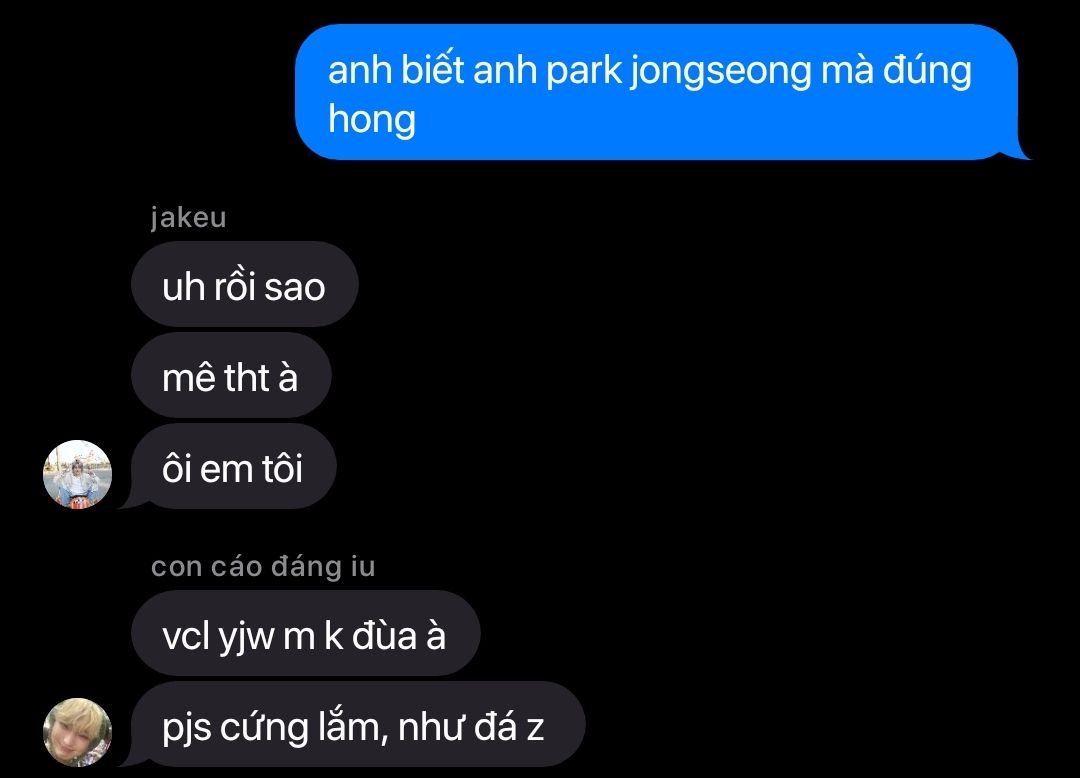Click the sender name "con cáo đáng iu"
This screenshot has height=778, width=1080.
[x=263, y=567]
